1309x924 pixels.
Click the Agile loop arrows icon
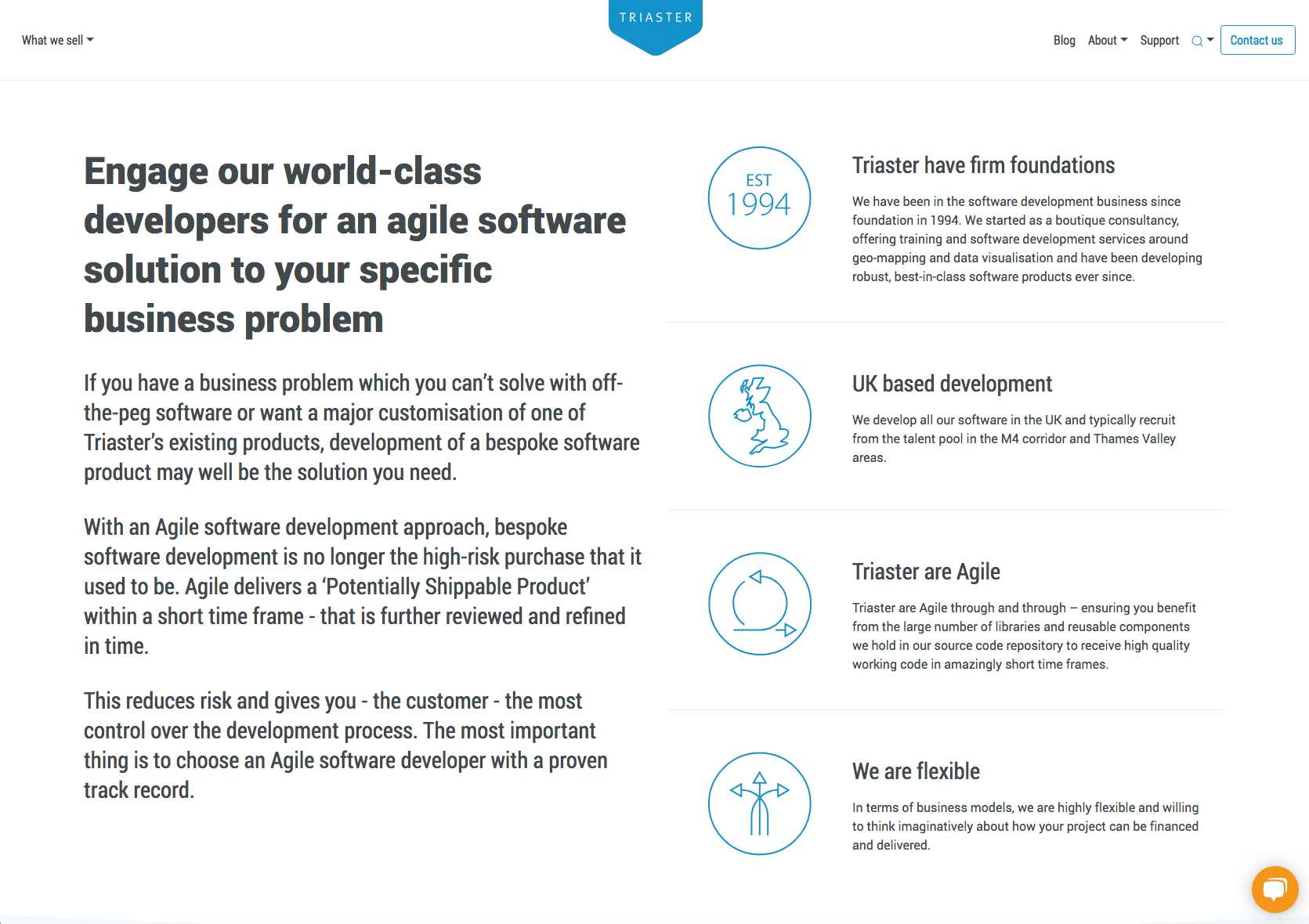point(759,604)
